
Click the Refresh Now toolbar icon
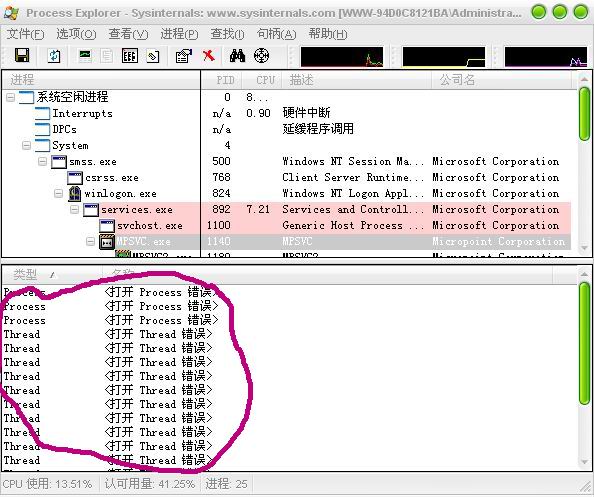pyautogui.click(x=54, y=56)
